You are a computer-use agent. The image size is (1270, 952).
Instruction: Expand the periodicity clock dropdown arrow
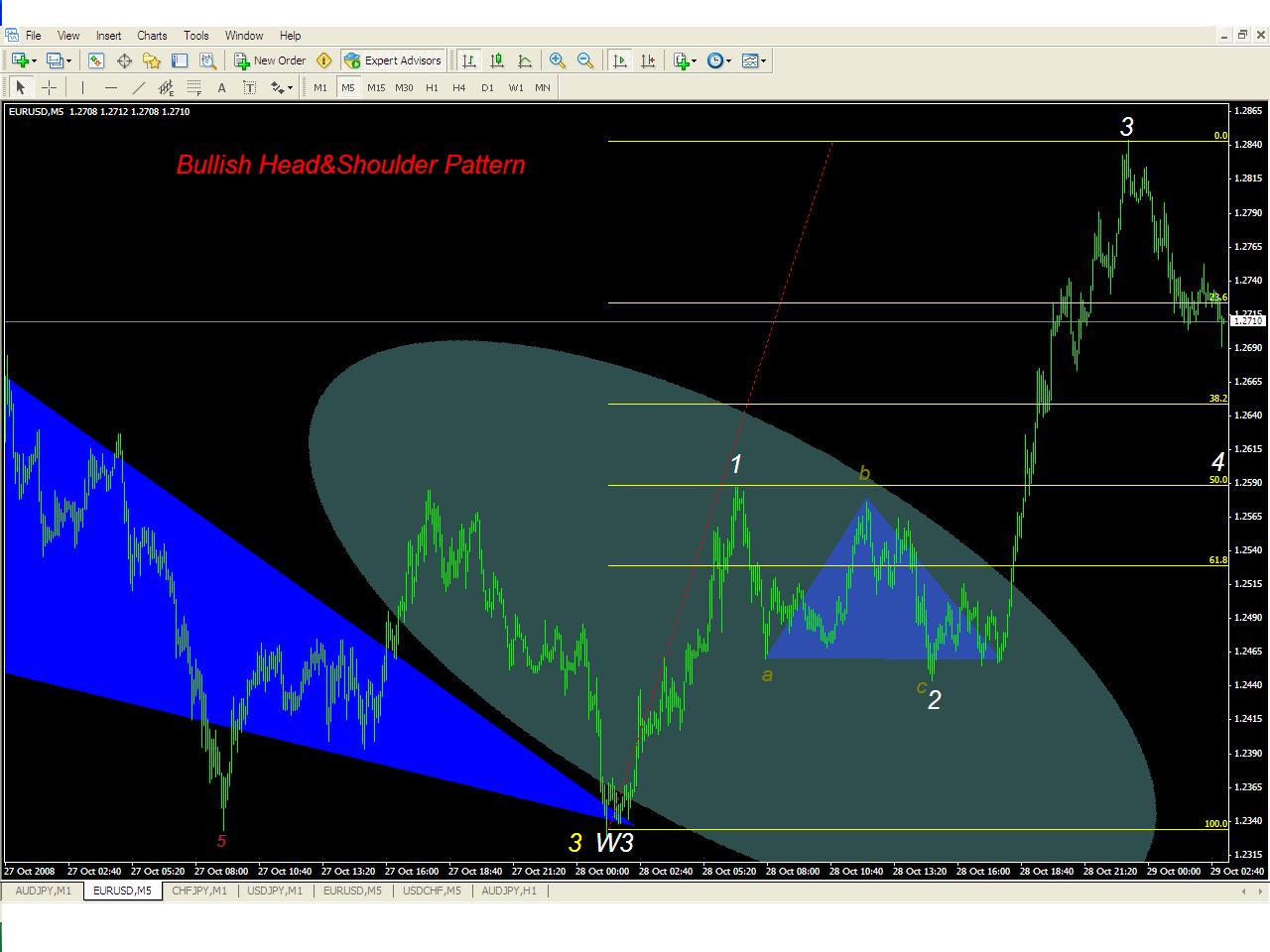[x=729, y=60]
